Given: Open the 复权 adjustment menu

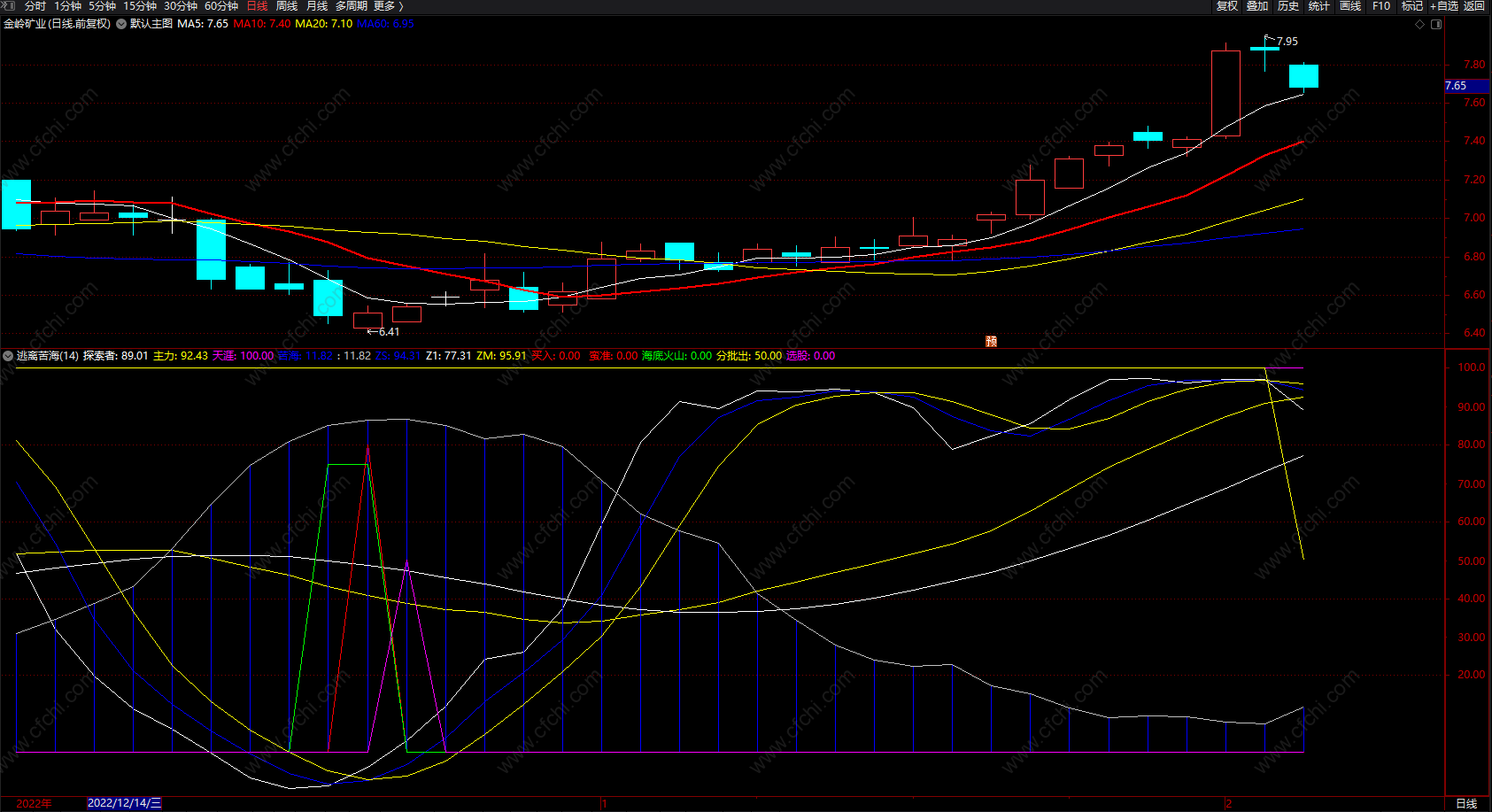Looking at the screenshot, I should click(x=1226, y=6).
